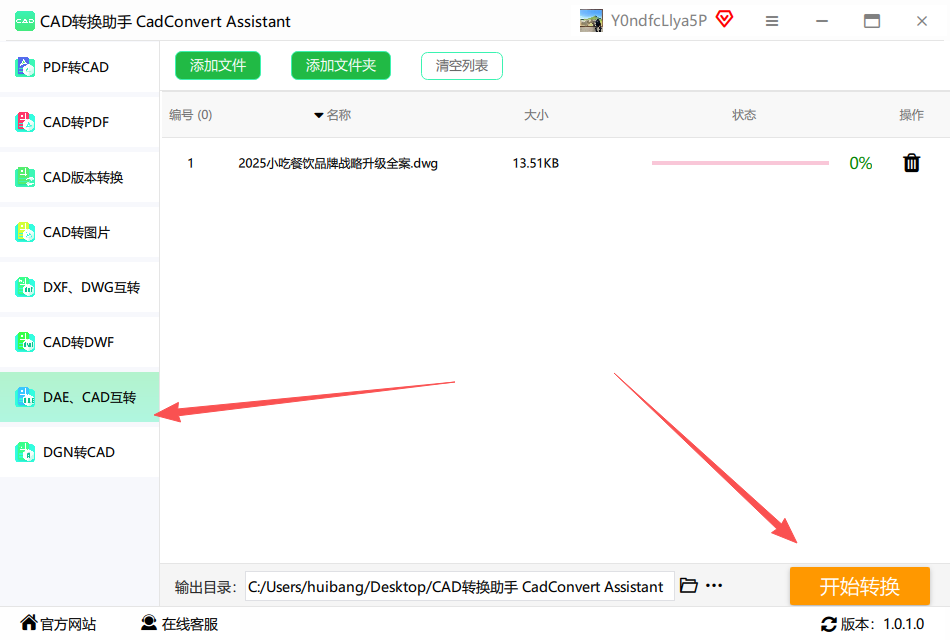Screen dimensions: 950x640
Task: Open the output folder icon
Action: pos(688,586)
